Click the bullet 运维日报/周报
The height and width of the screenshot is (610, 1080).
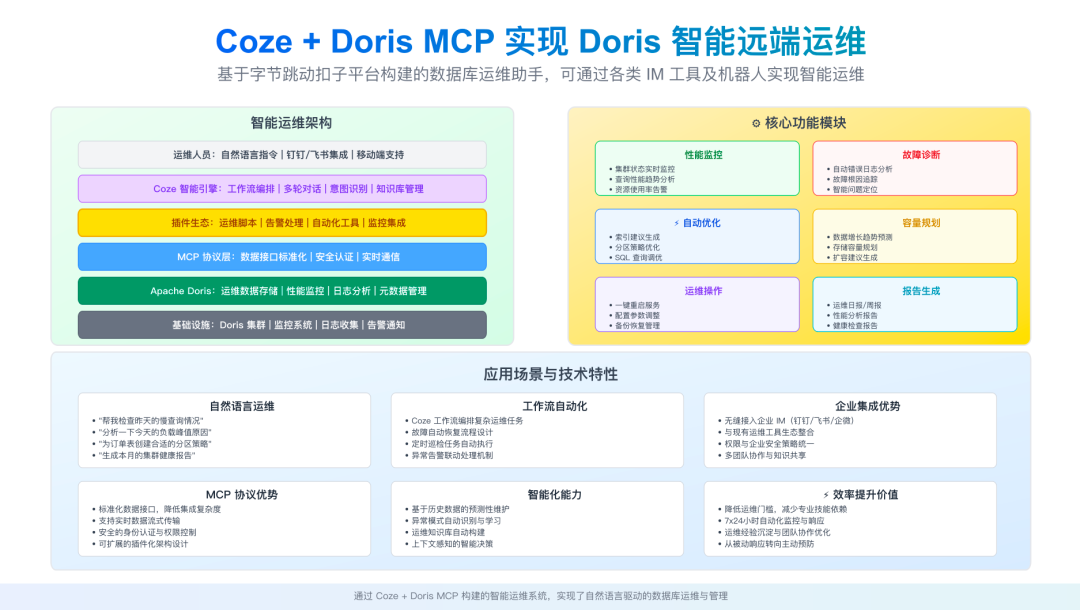pos(857,305)
